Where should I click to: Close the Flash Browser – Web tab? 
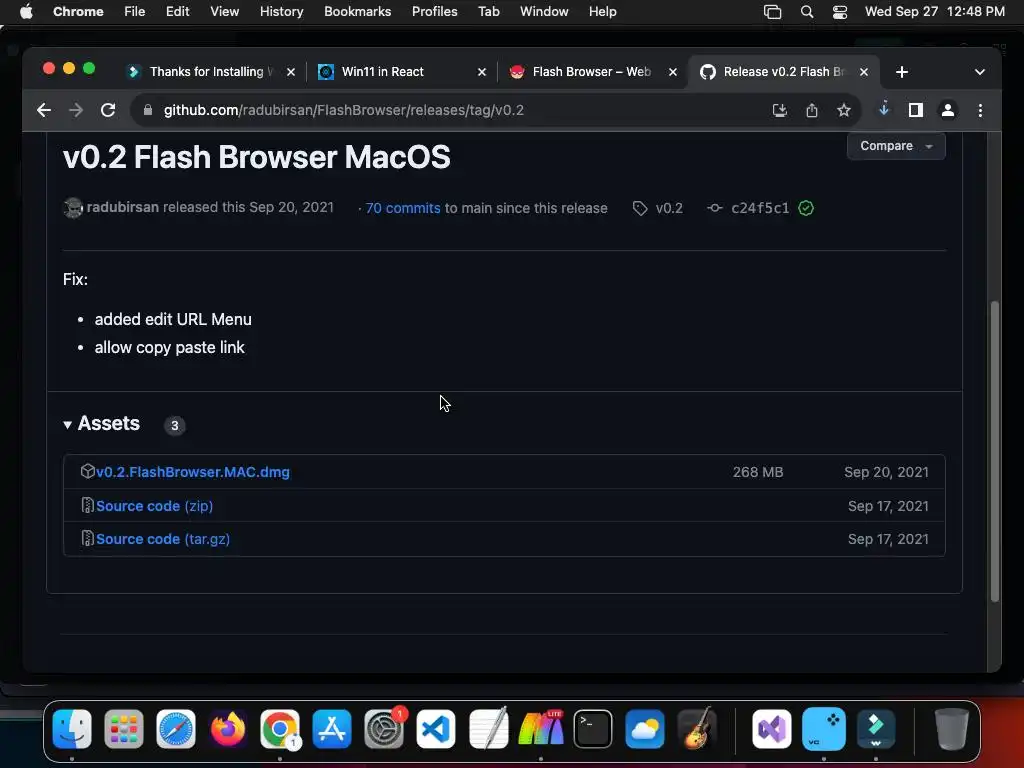(673, 72)
